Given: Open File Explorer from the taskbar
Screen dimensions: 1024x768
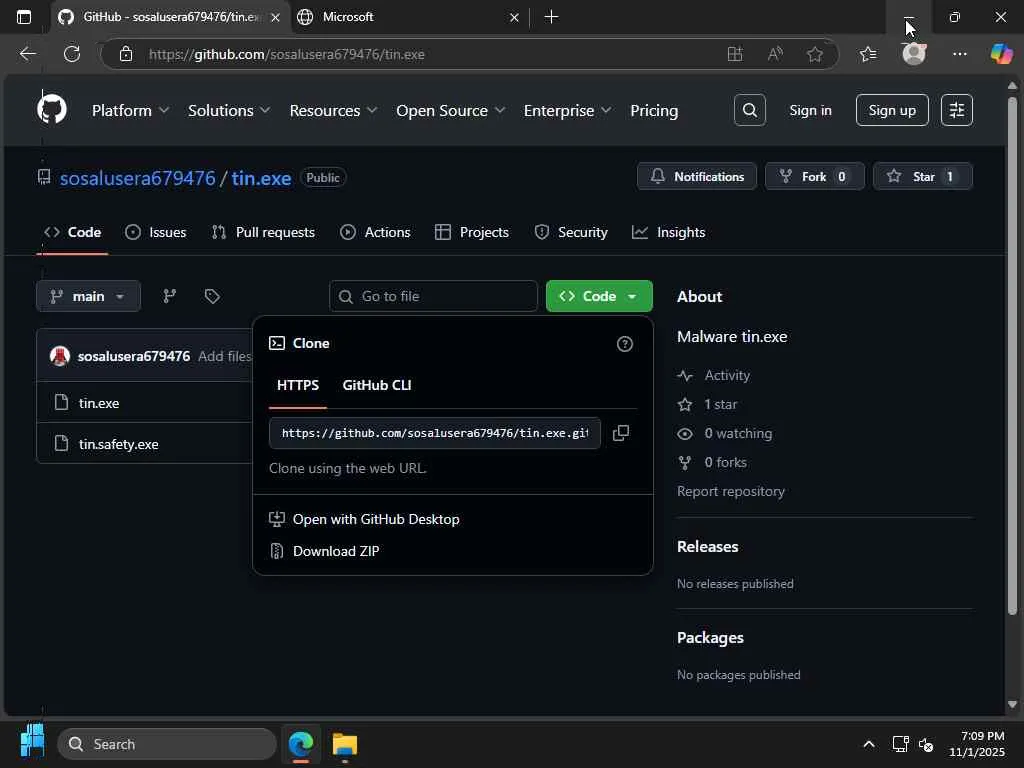Looking at the screenshot, I should click(x=345, y=744).
